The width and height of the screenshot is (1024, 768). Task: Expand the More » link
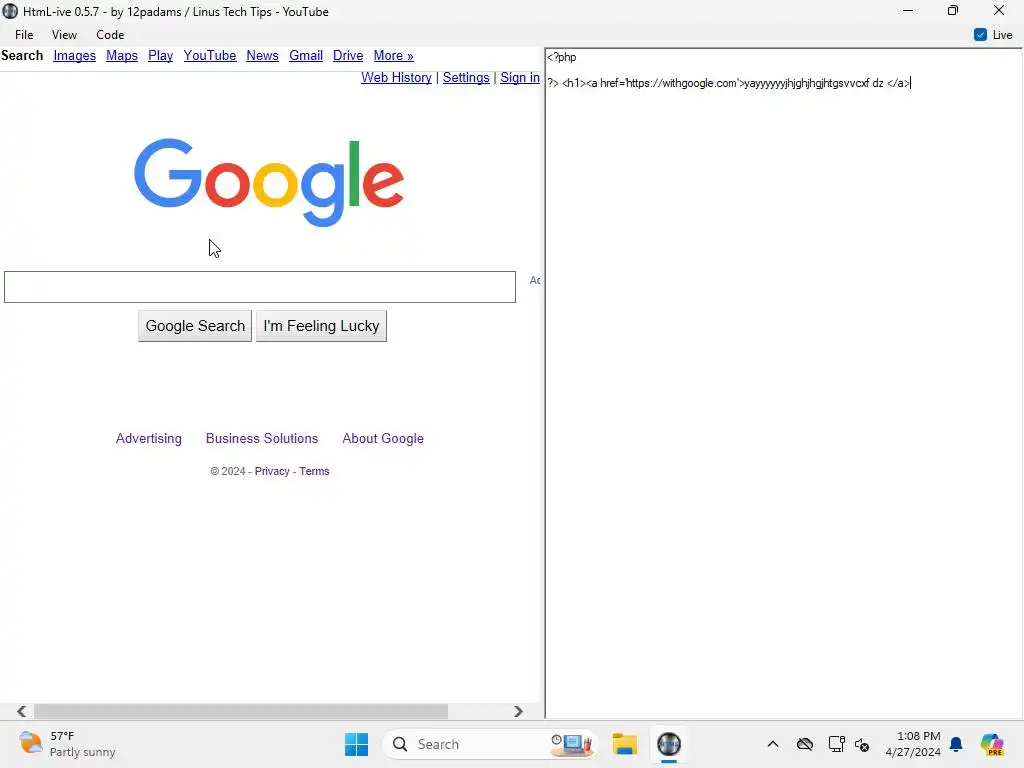click(x=393, y=56)
